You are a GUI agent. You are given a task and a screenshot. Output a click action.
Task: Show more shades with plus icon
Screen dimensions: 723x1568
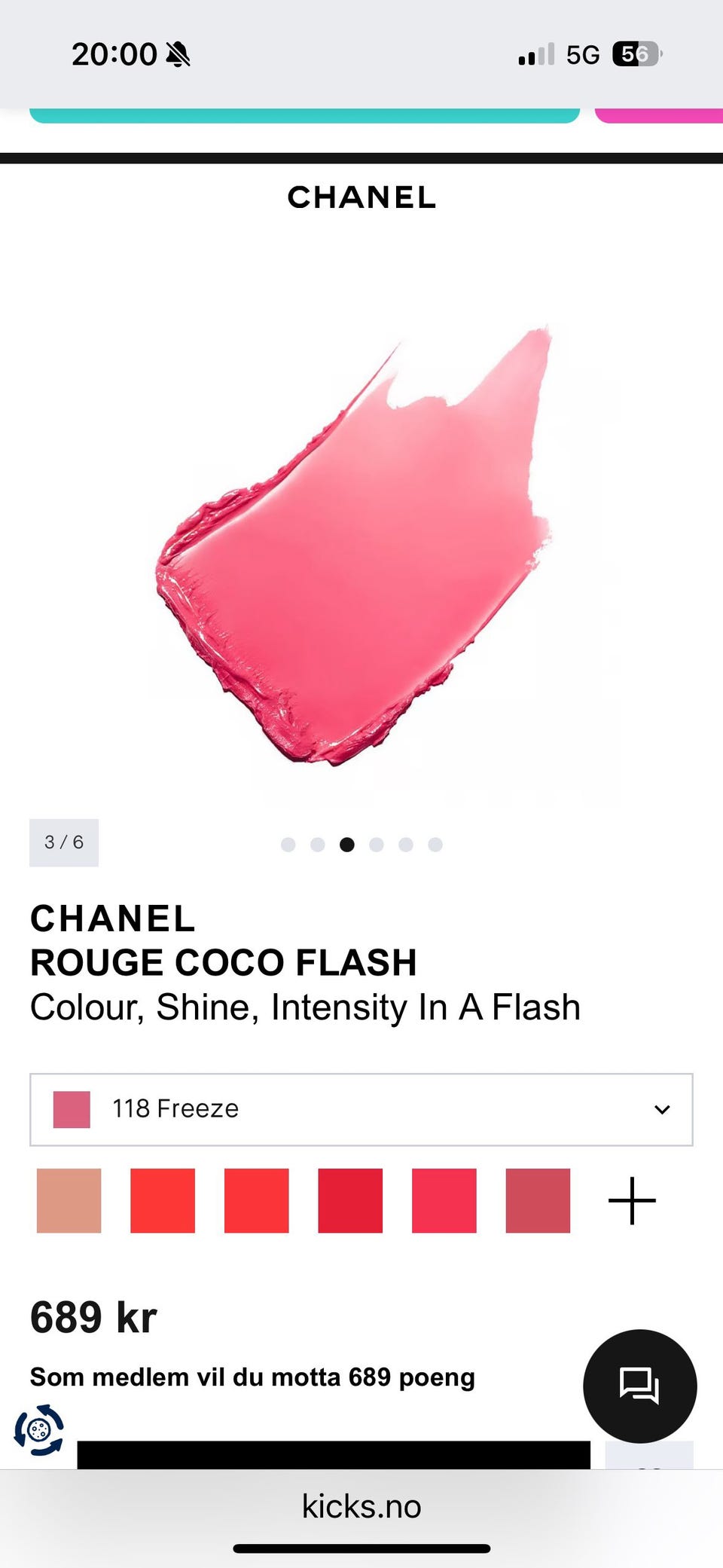632,1200
